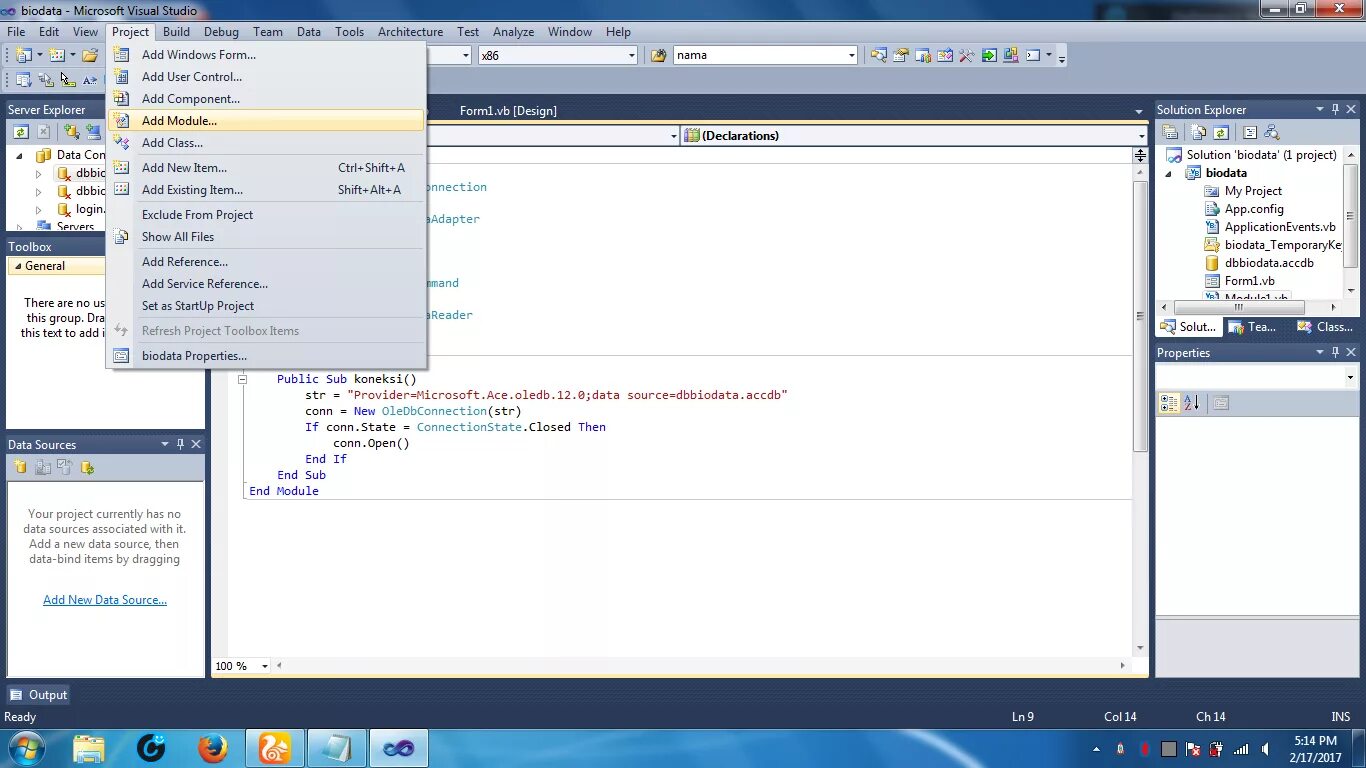Collapse the biodata project node
Viewport: 1366px width, 768px height.
(1169, 173)
